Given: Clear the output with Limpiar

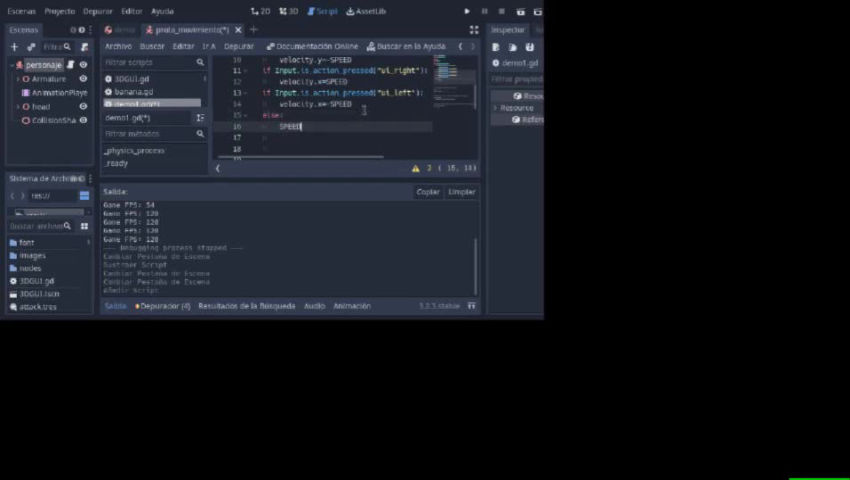Looking at the screenshot, I should (x=461, y=192).
